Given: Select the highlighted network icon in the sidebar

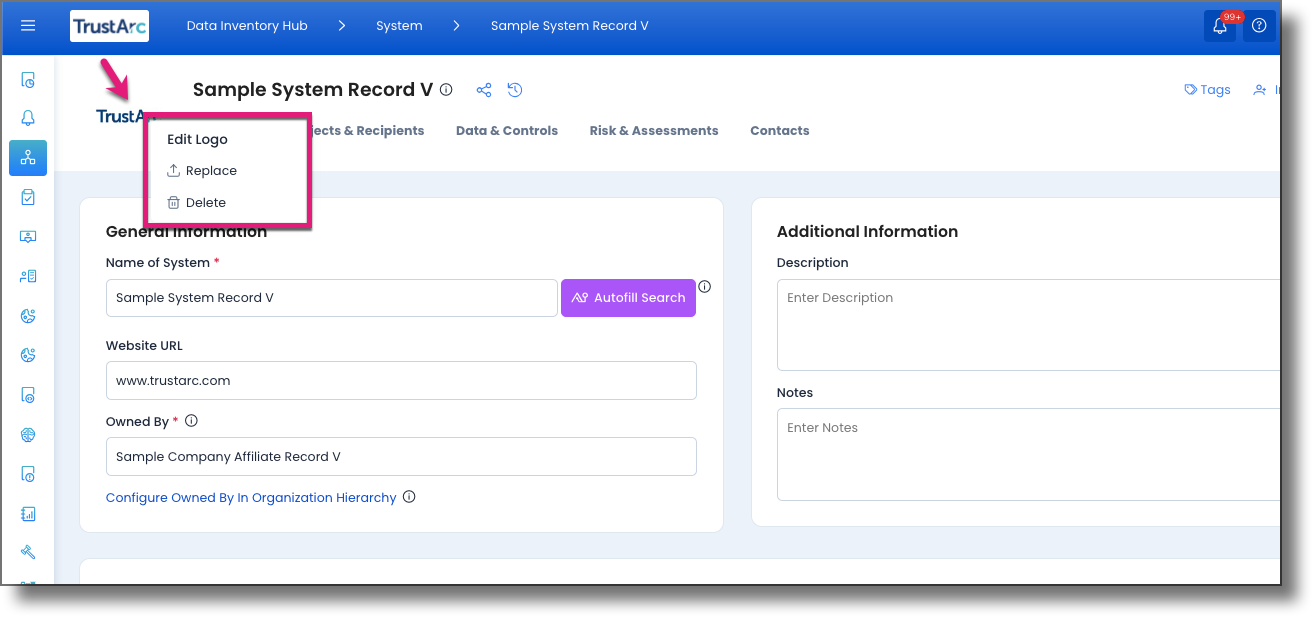Looking at the screenshot, I should [x=28, y=157].
